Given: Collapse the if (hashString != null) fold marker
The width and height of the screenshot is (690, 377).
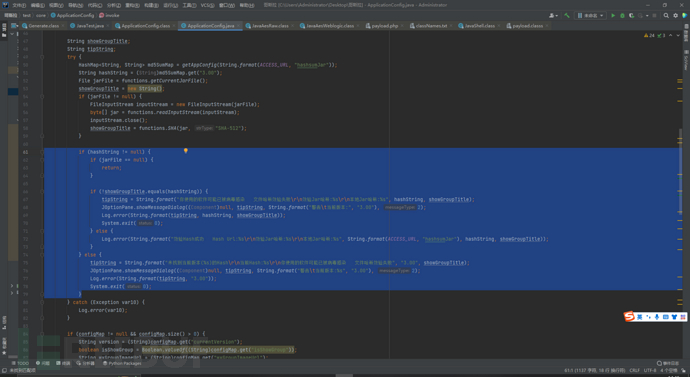Looking at the screenshot, I should pyautogui.click(x=42, y=152).
